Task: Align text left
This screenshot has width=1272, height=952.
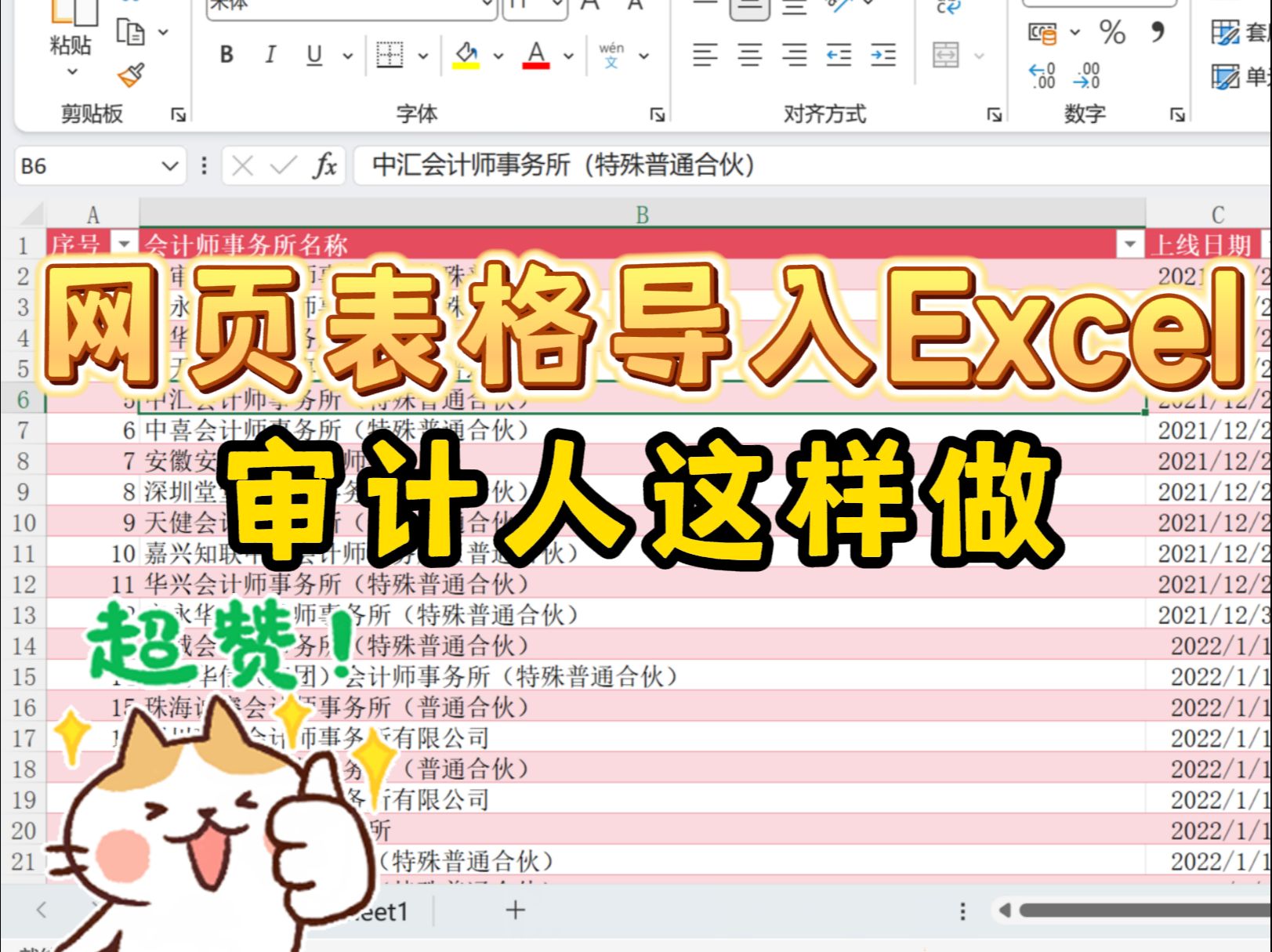Action: click(x=705, y=55)
